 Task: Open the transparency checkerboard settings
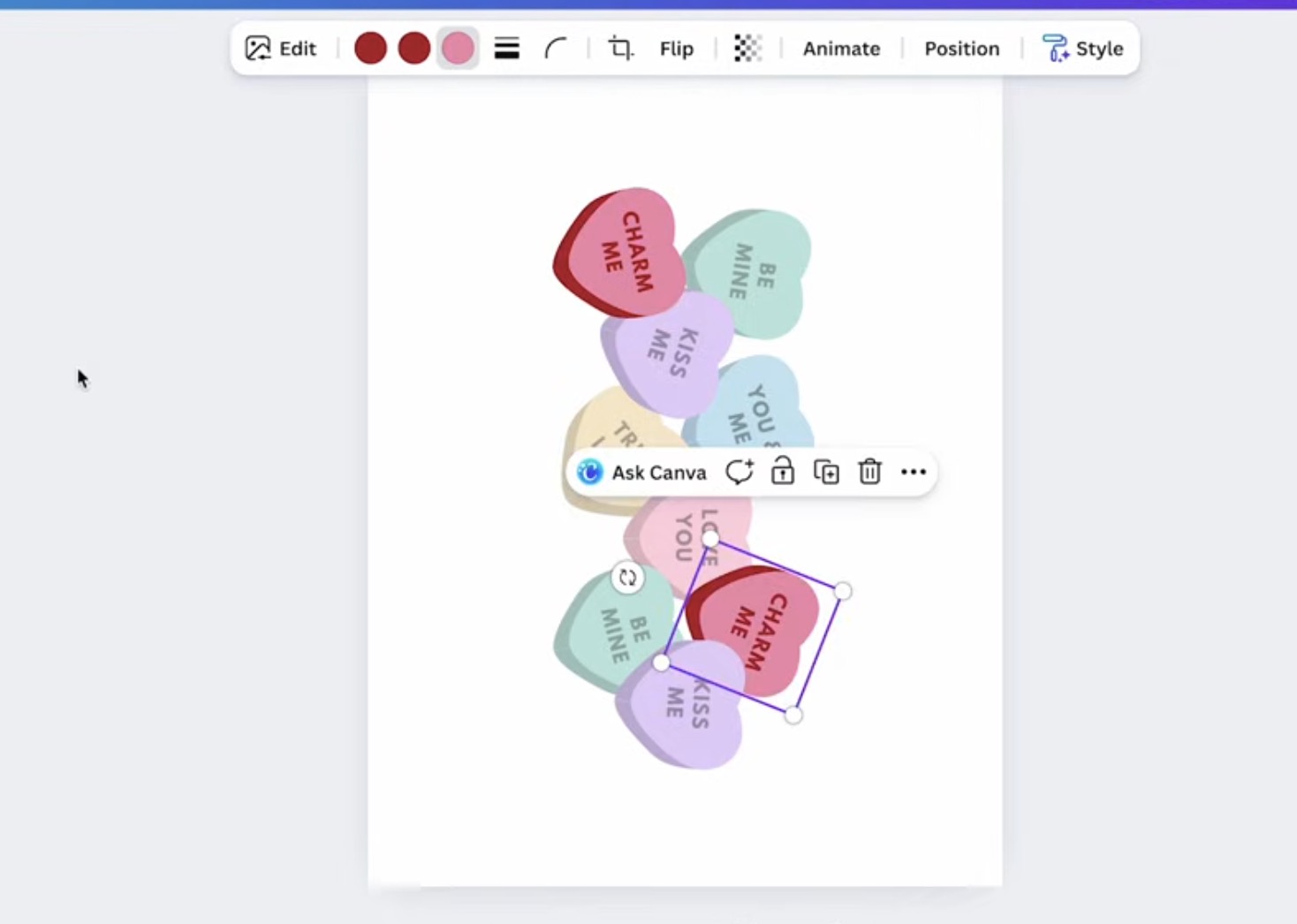pos(747,49)
